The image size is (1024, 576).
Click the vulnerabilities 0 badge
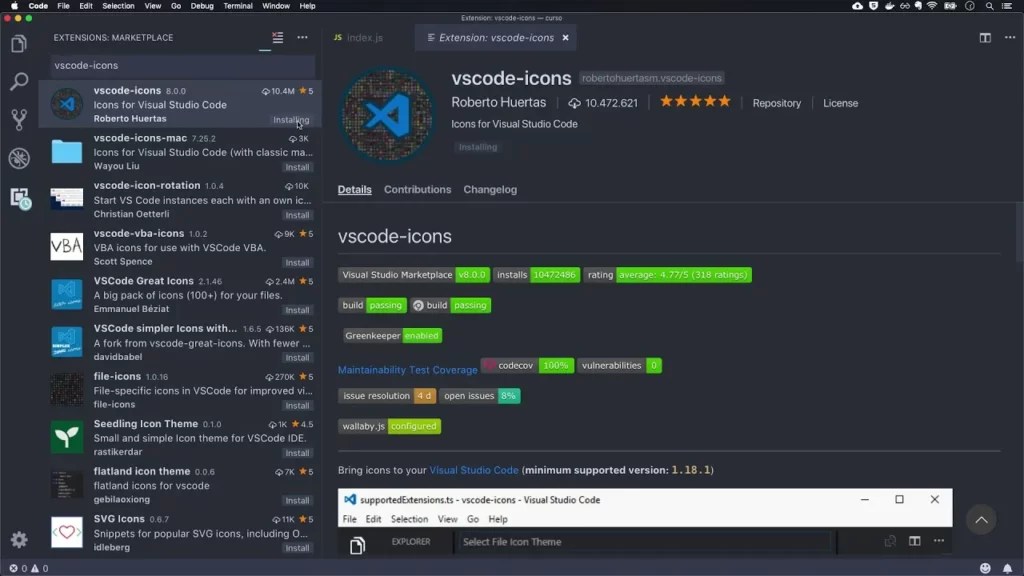coord(620,366)
